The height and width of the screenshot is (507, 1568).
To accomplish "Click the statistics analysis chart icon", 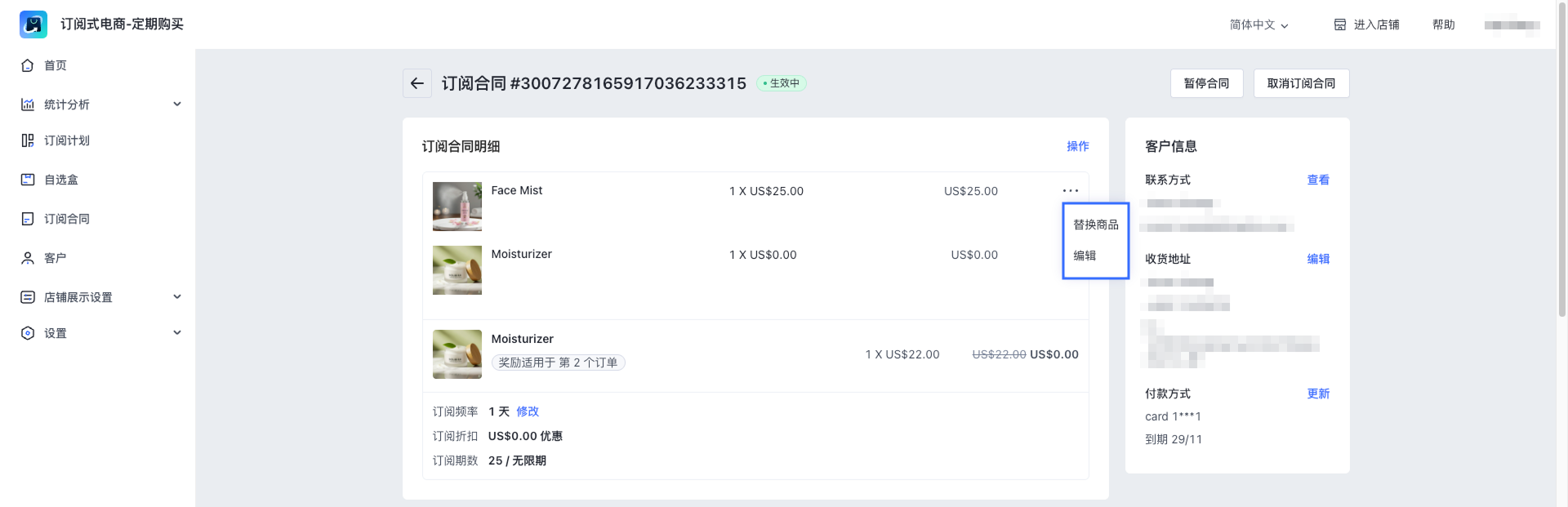I will coord(28,105).
